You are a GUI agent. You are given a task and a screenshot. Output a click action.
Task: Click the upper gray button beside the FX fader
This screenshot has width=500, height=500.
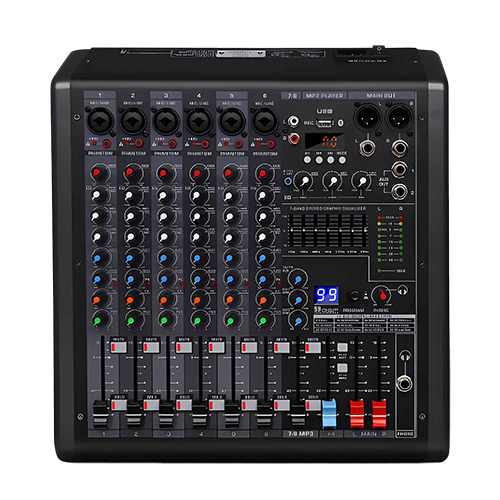click(342, 347)
